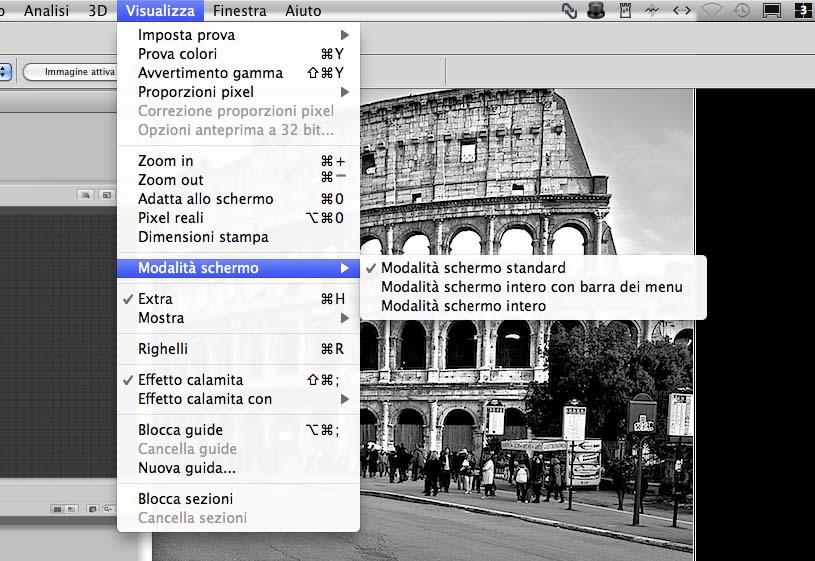
Task: Choose Adatta allo schermo
Action: (239, 199)
